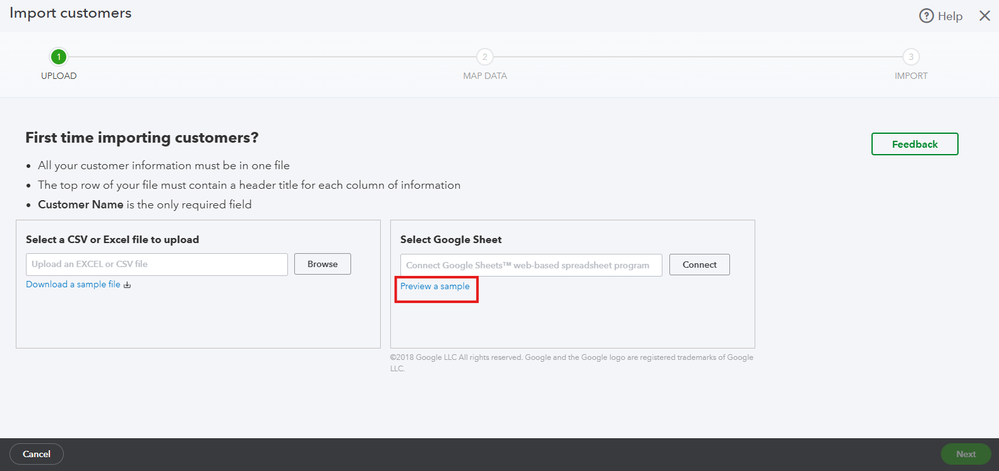The width and height of the screenshot is (999, 471).
Task: Open the Download a sample file link
Action: 73,285
